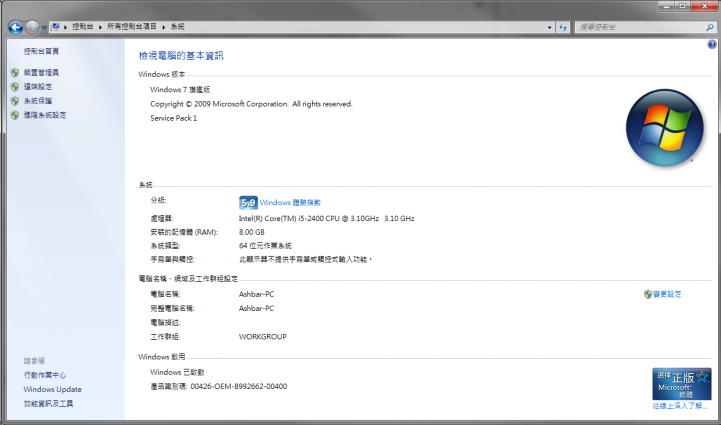Screen dimensions: 721x425
Task: Open Windows 體驗指數 link
Action: click(x=290, y=202)
